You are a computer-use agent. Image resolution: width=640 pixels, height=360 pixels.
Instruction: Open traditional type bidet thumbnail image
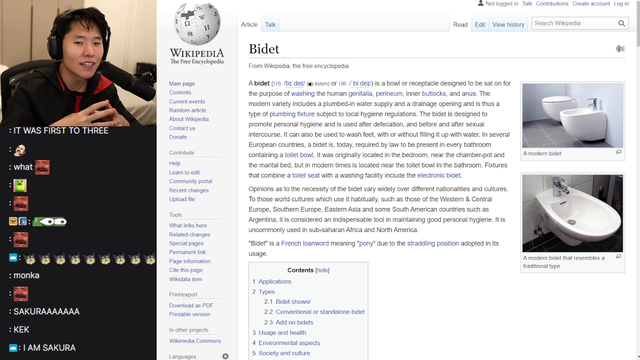572,213
